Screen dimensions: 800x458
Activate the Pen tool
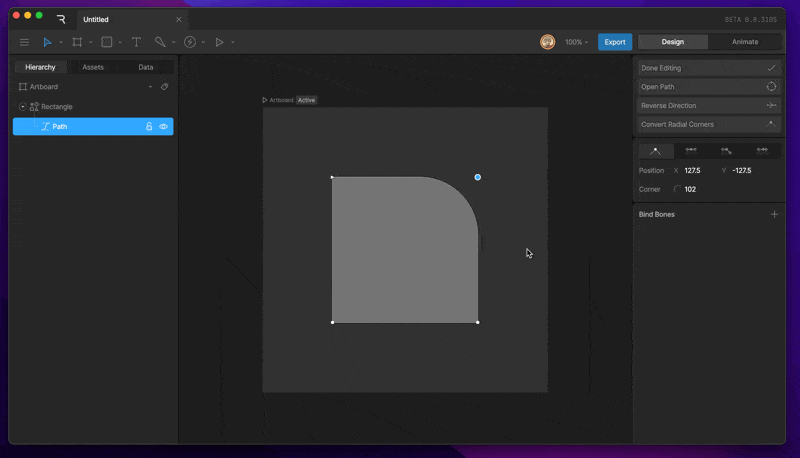coord(160,42)
